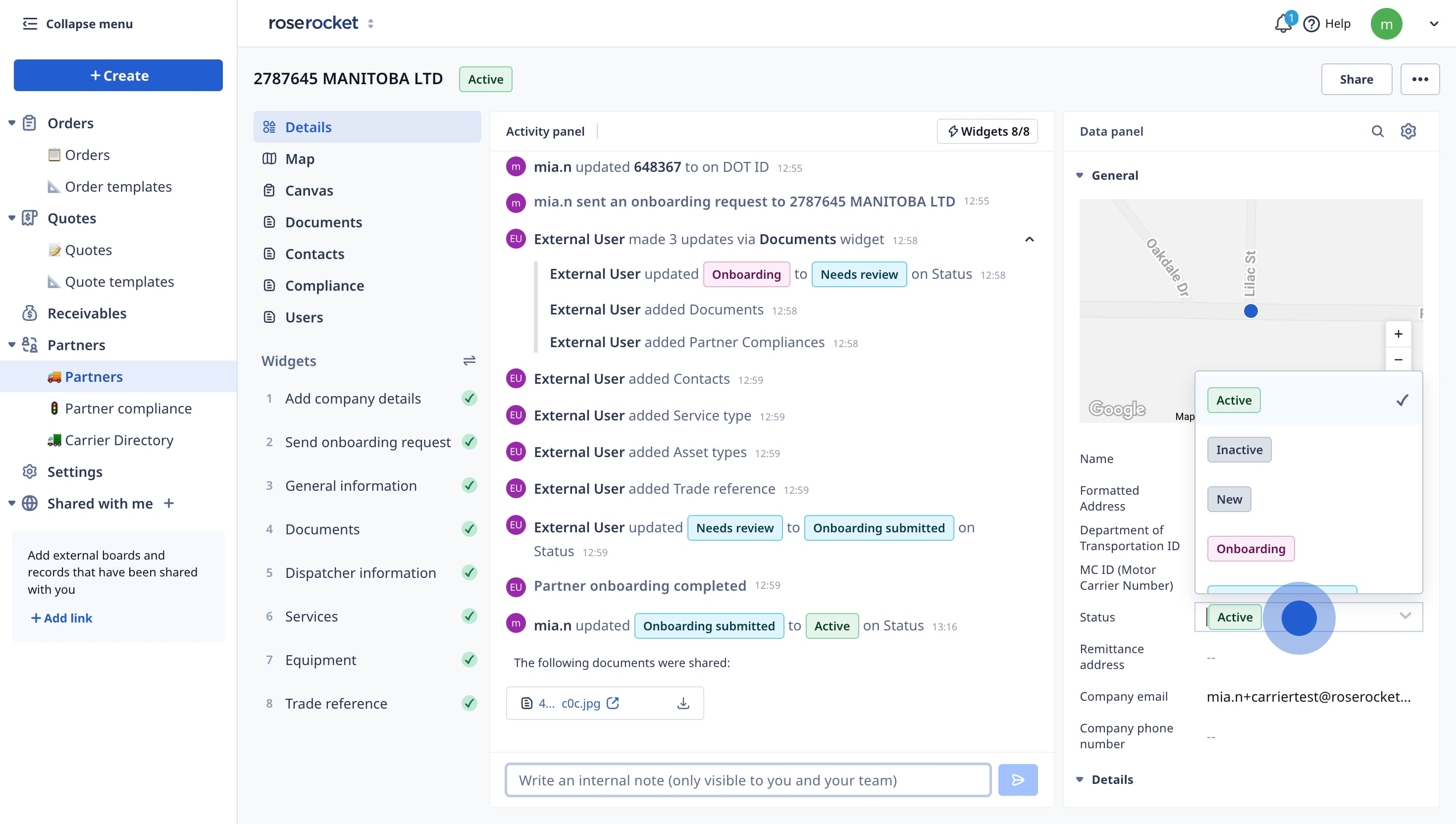Toggle Trade reference widget checkmark
Viewport: 1456px width, 824px height.
[x=469, y=704]
